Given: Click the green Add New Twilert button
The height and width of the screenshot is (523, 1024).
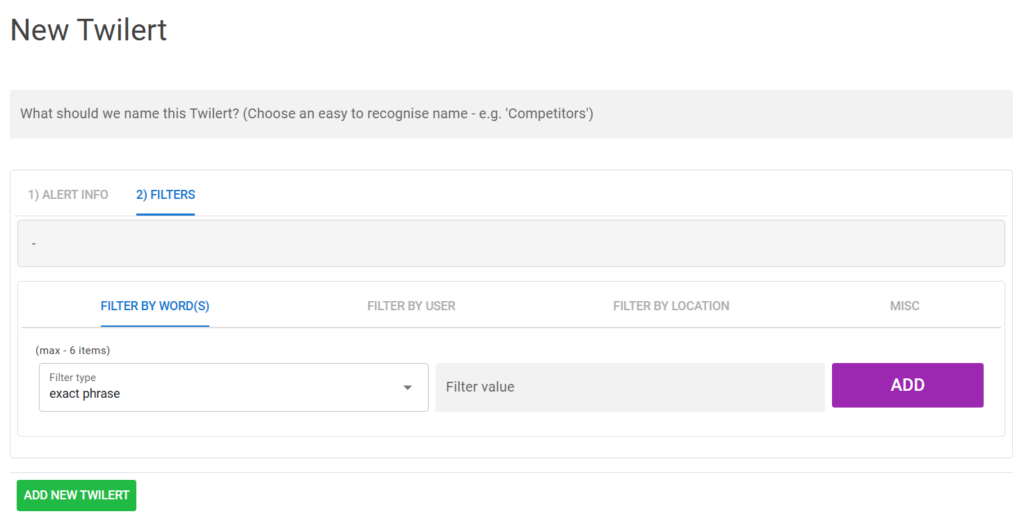Looking at the screenshot, I should [77, 495].
